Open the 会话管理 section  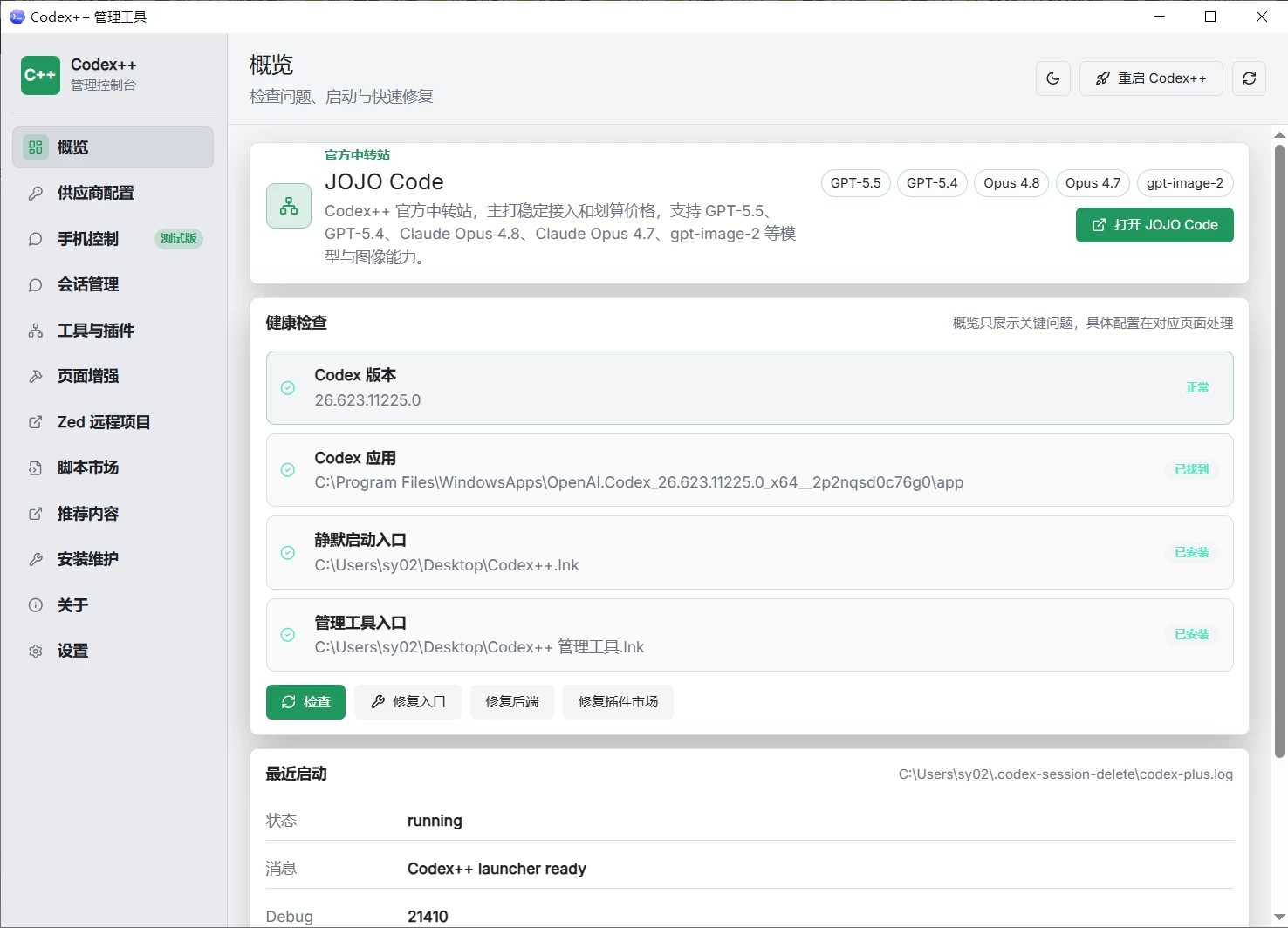point(113,284)
